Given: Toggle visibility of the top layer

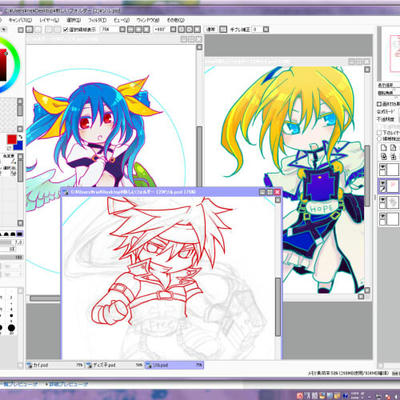Looking at the screenshot, I should tap(382, 166).
